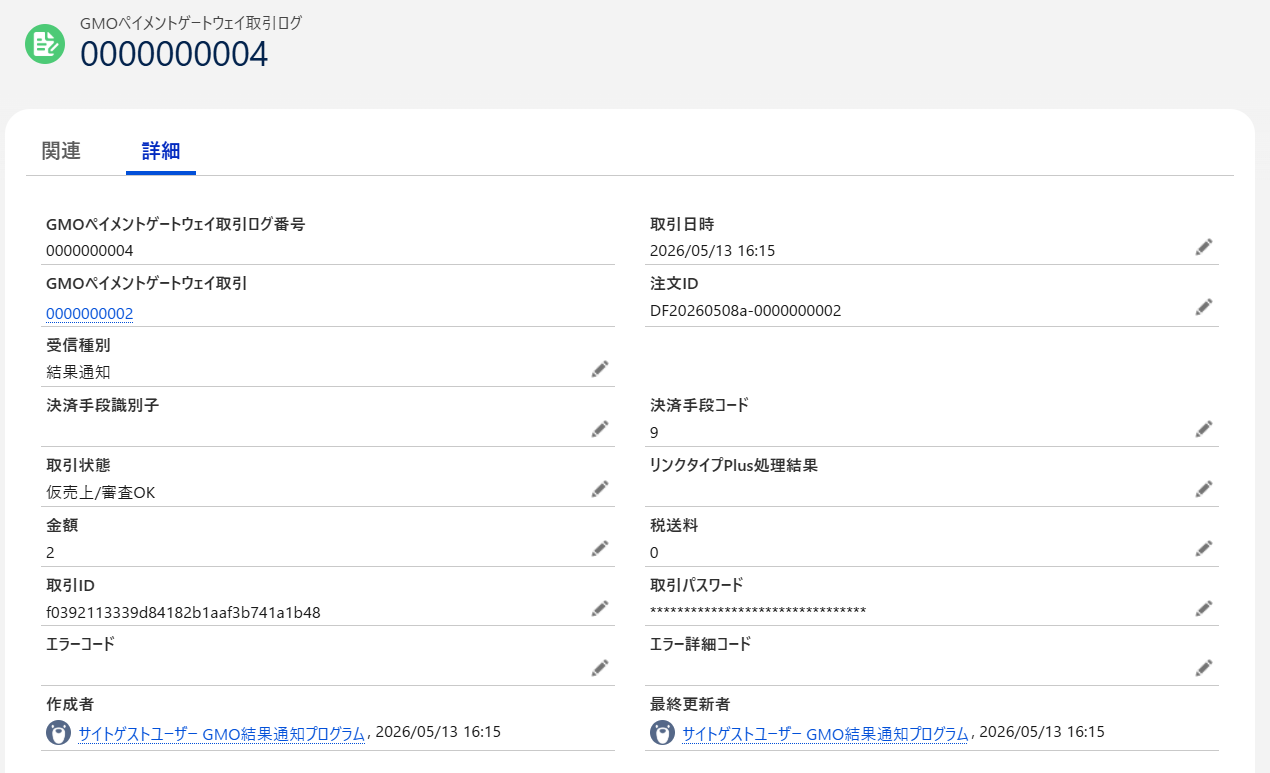Click the green transaction log record icon
1270x773 pixels.
coord(45,44)
